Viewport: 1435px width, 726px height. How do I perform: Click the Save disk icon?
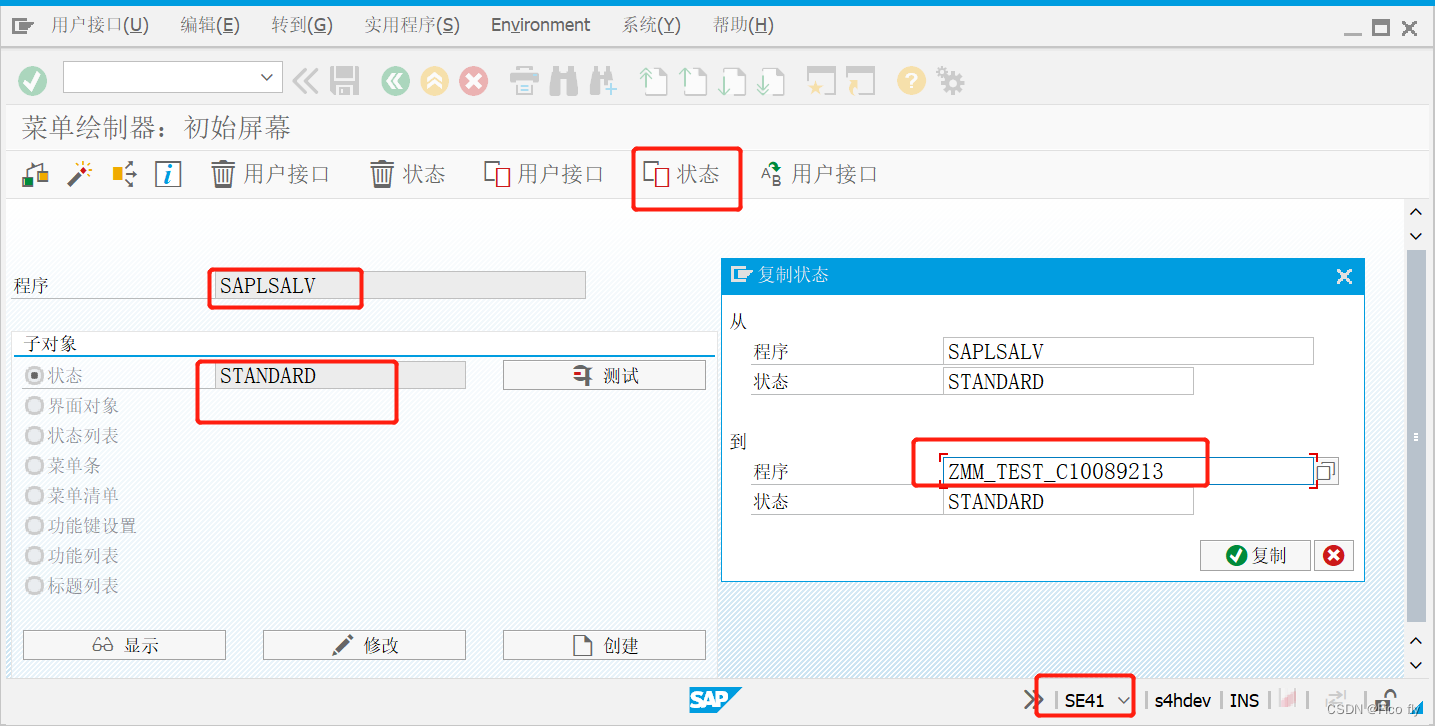click(345, 80)
